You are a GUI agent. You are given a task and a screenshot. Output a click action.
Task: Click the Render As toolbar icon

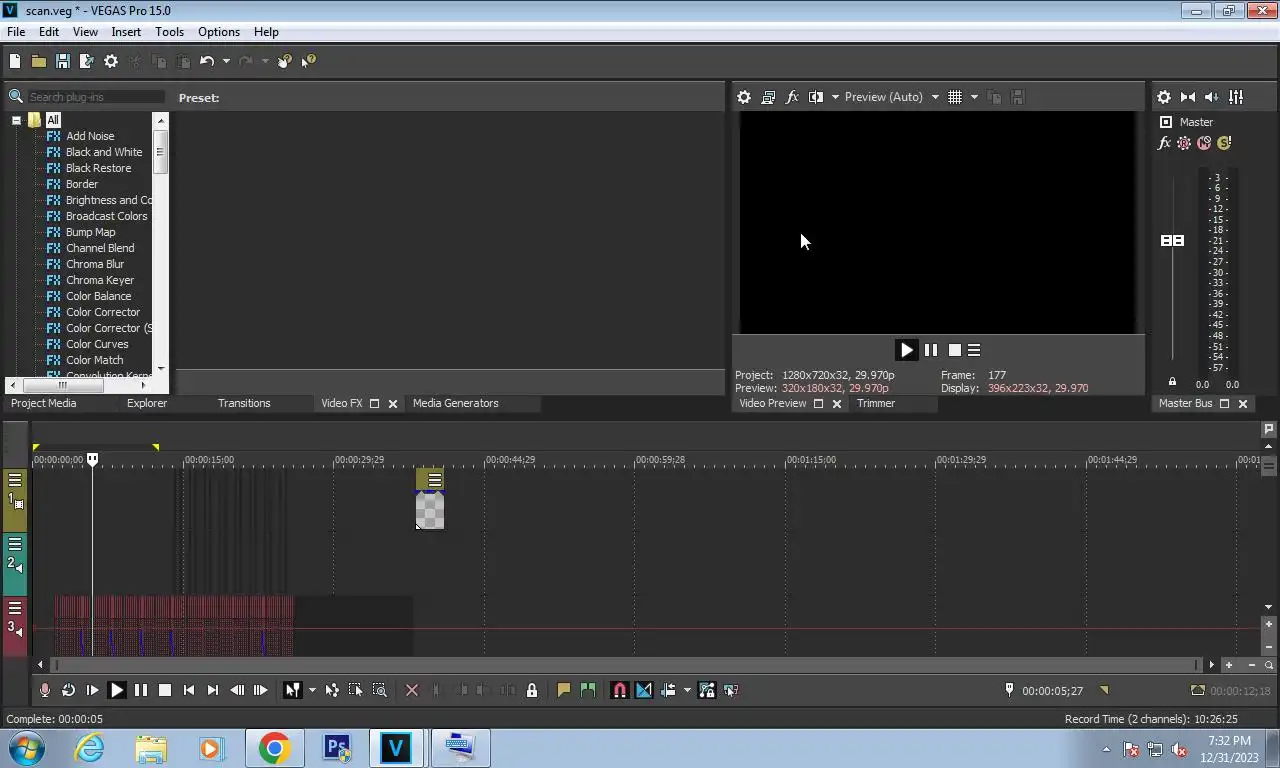coord(86,61)
